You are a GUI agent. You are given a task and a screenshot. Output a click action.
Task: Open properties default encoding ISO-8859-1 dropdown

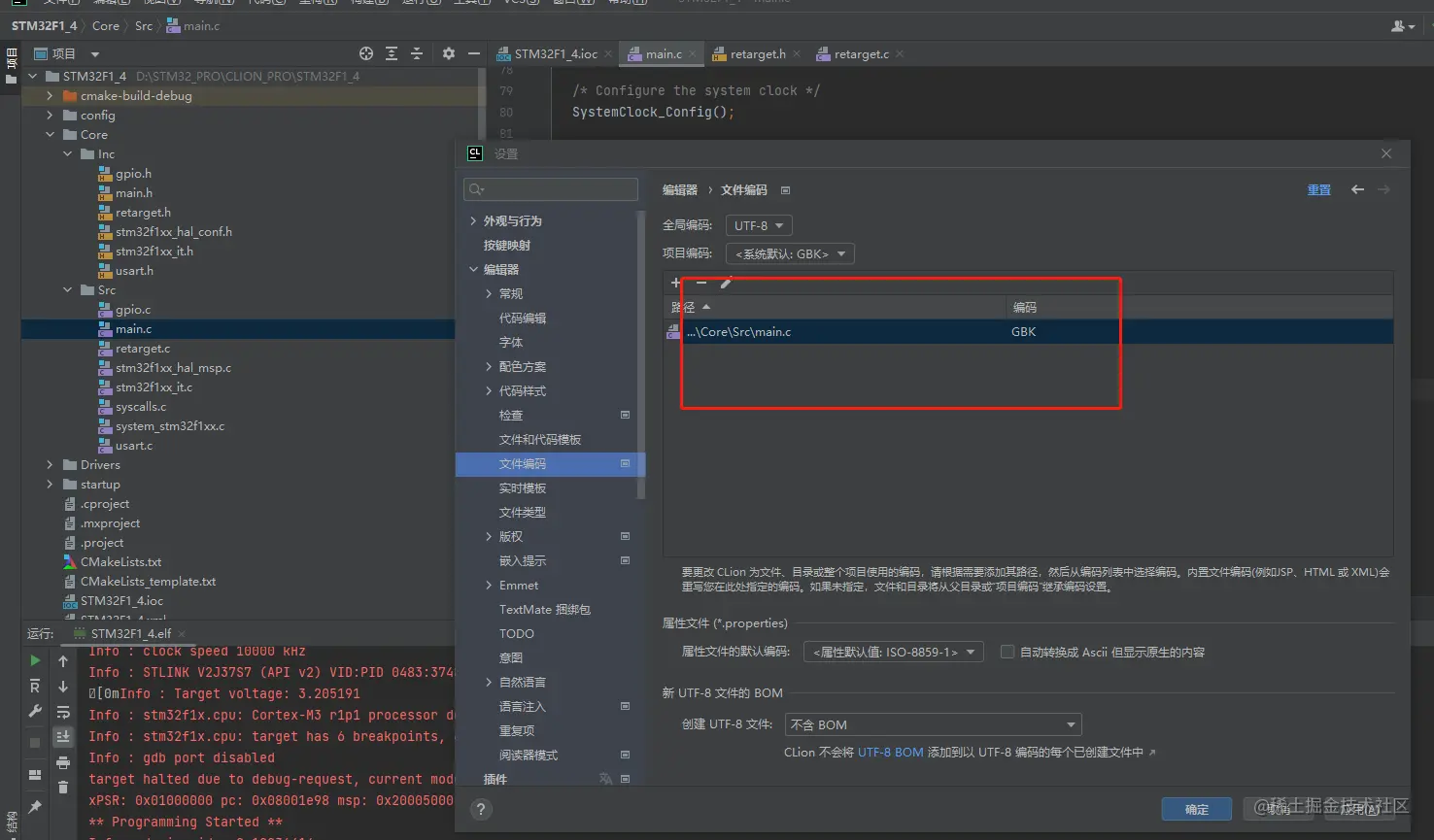[x=894, y=652]
